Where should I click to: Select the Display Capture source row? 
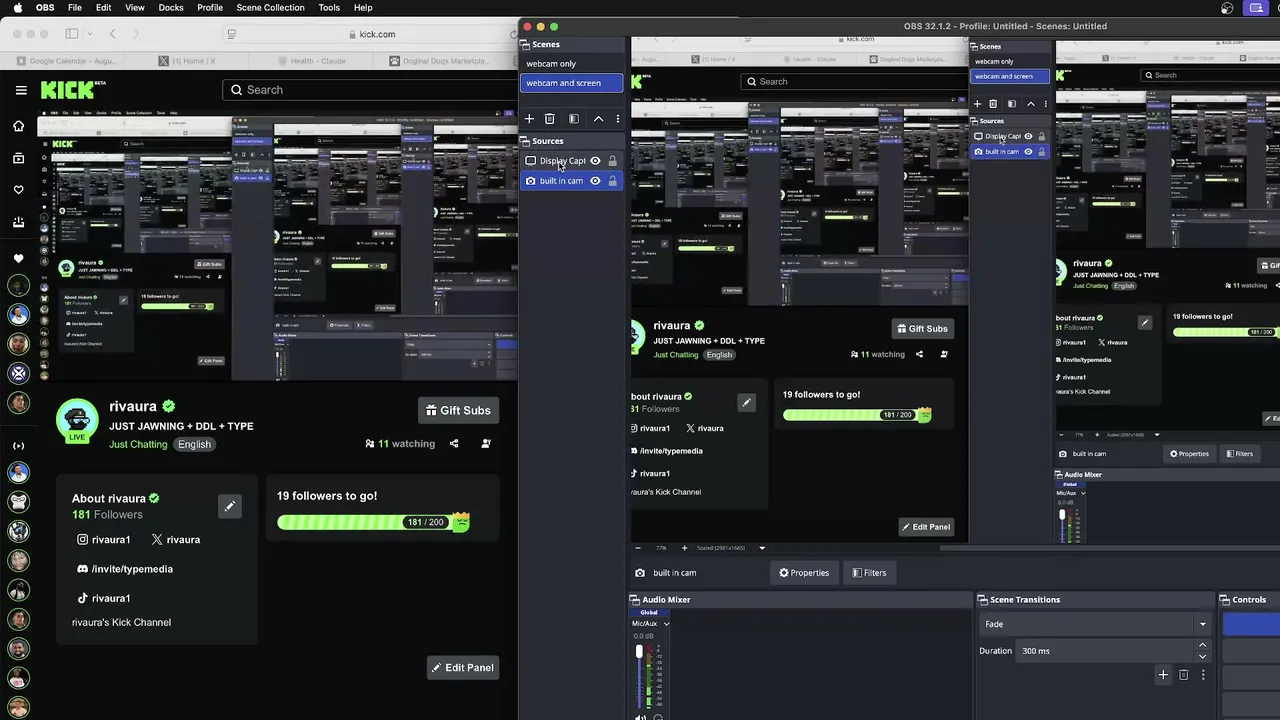(571, 161)
